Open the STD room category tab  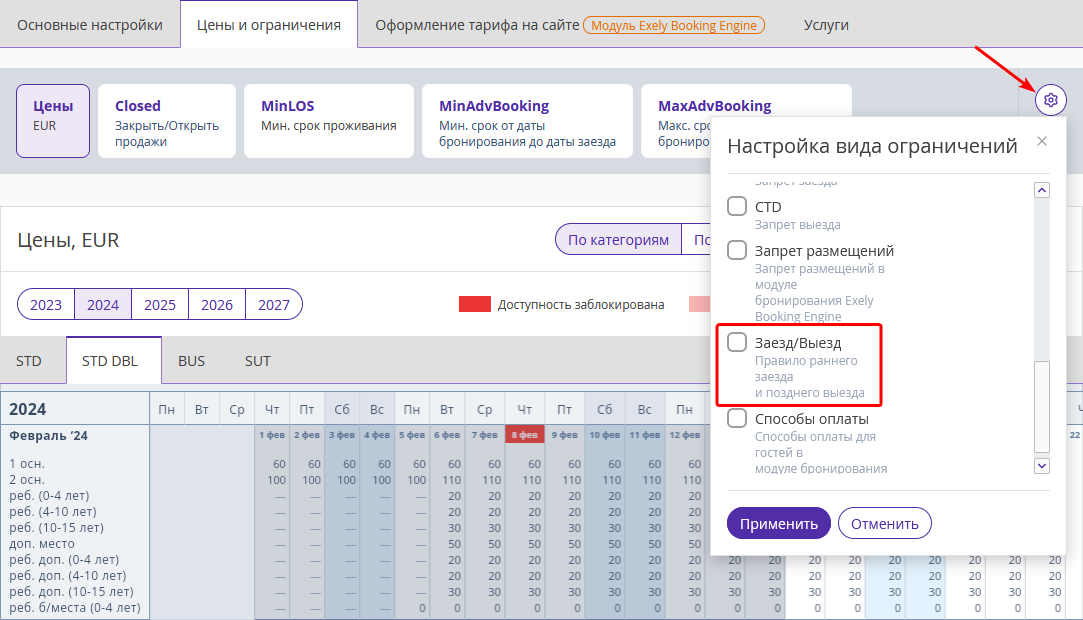click(29, 361)
